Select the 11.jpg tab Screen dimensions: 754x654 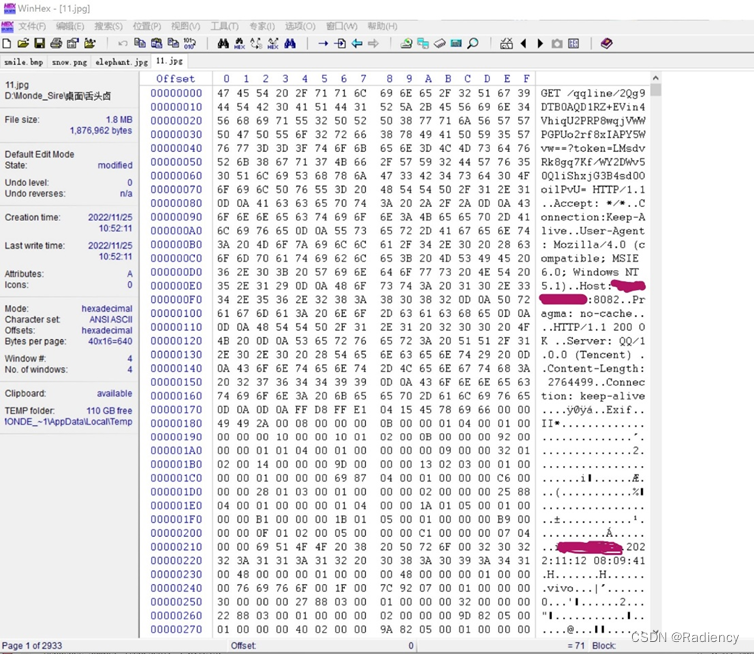(x=169, y=61)
